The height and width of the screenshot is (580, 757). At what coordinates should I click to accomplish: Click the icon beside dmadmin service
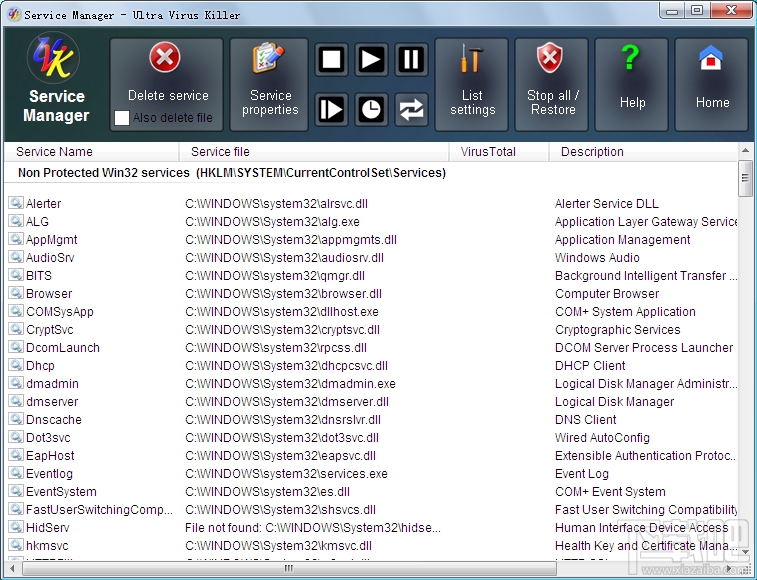[16, 383]
